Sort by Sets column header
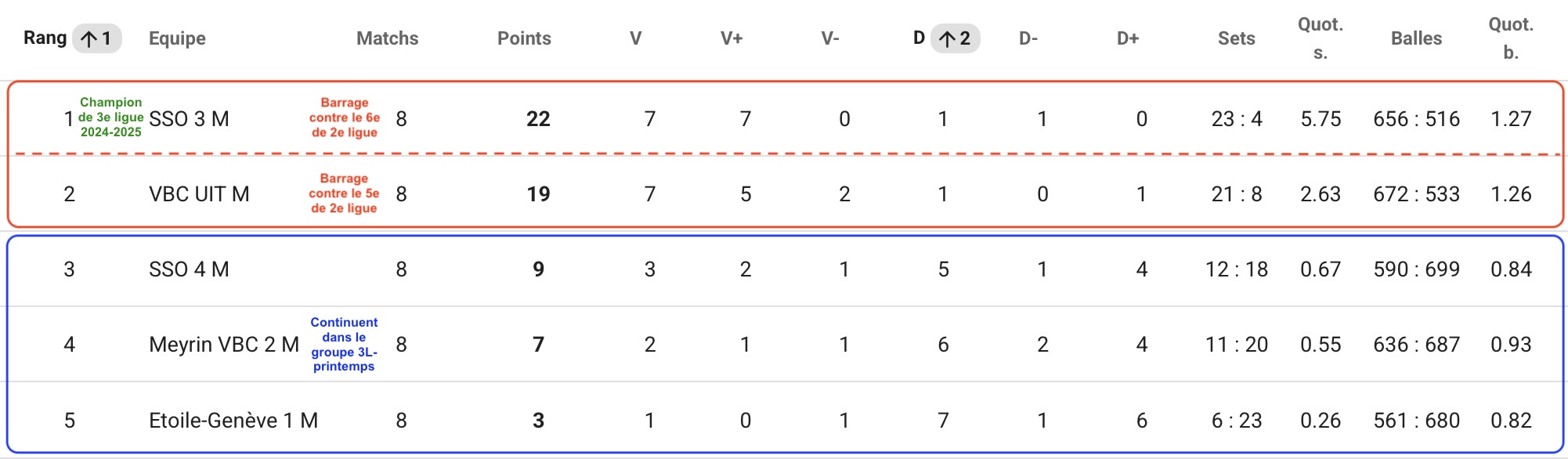The width and height of the screenshot is (1568, 459). [x=1237, y=38]
